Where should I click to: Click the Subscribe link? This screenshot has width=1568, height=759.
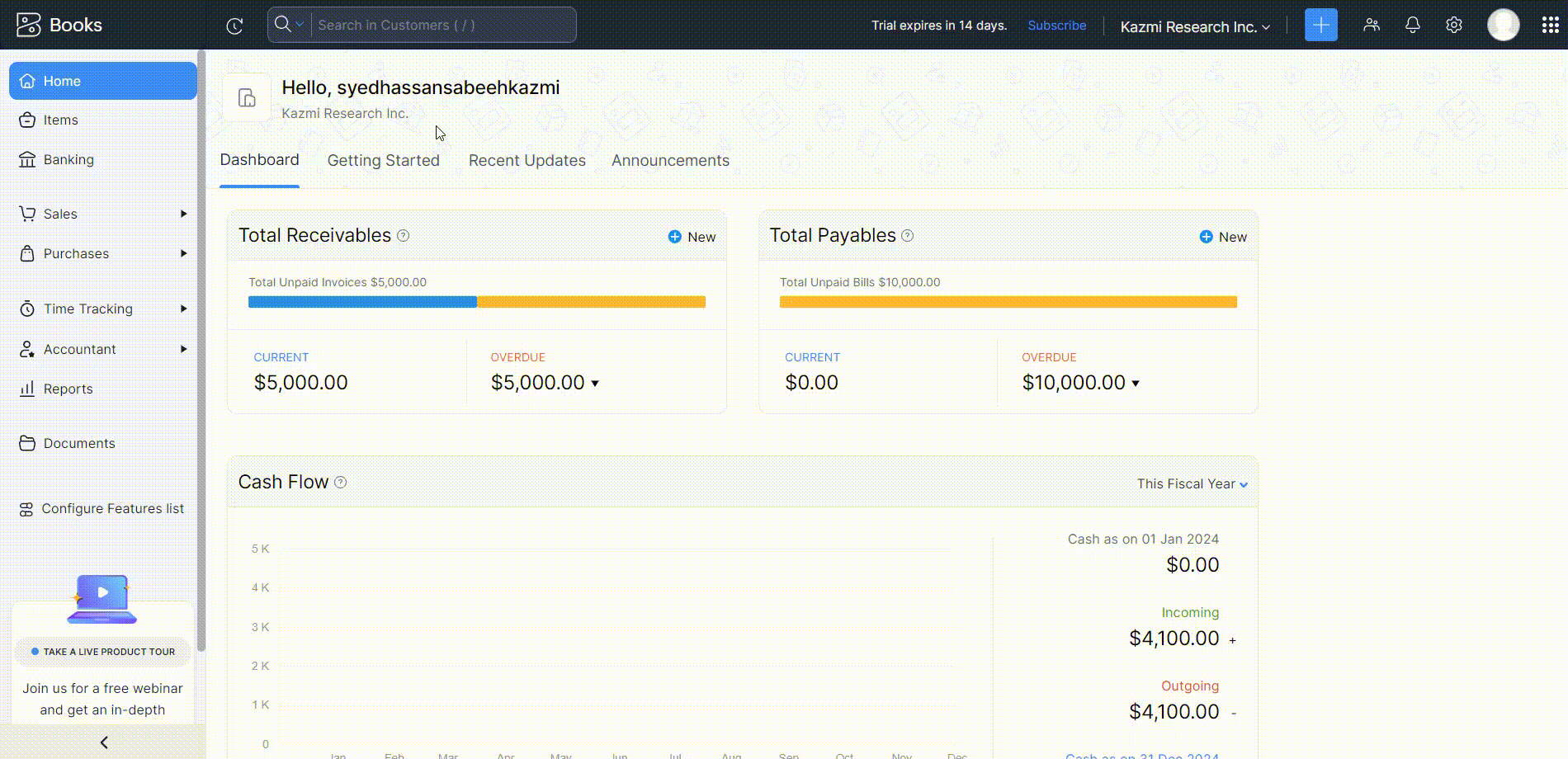pos(1056,26)
